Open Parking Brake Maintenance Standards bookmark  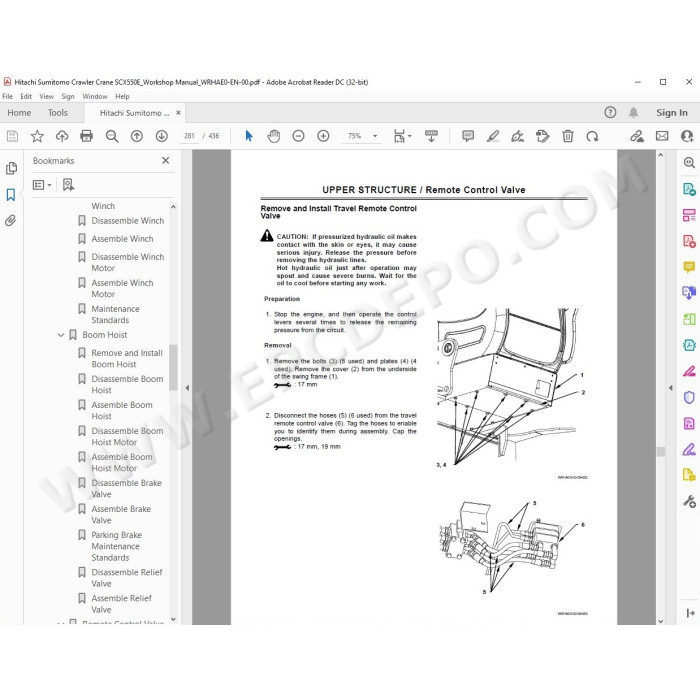coord(117,546)
